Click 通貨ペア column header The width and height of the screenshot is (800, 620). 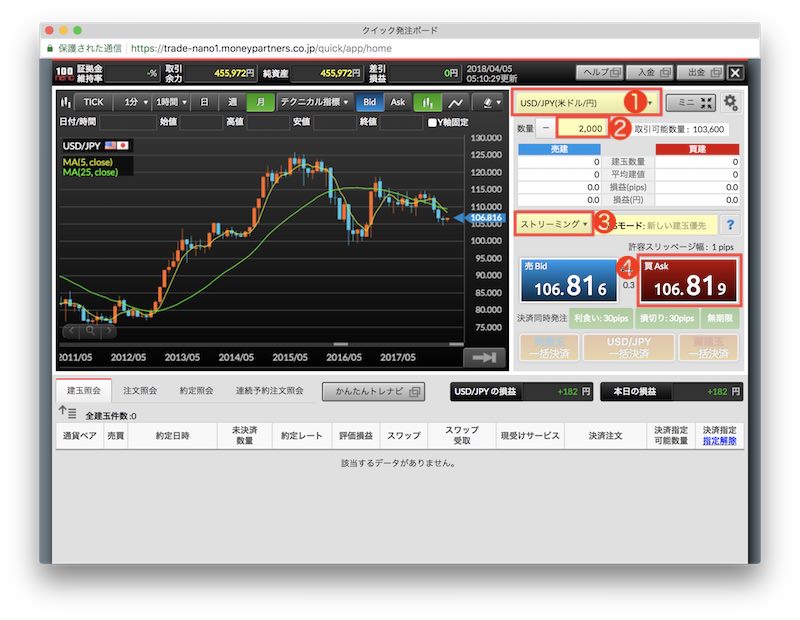79,436
